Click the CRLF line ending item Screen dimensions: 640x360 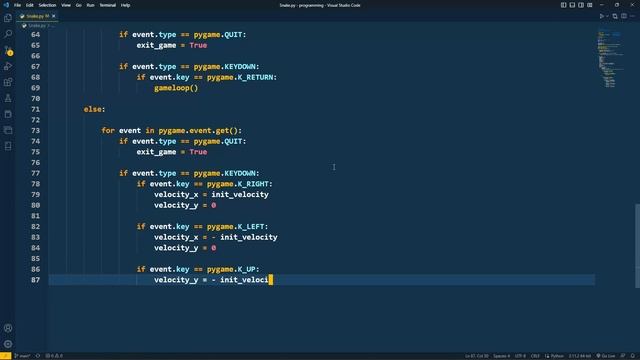tap(535, 356)
